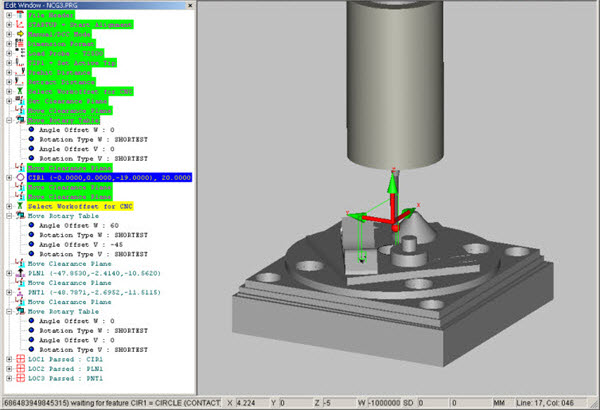This screenshot has height=410, width=600.
Task: Expand the Dimension Format node
Action: (8, 45)
